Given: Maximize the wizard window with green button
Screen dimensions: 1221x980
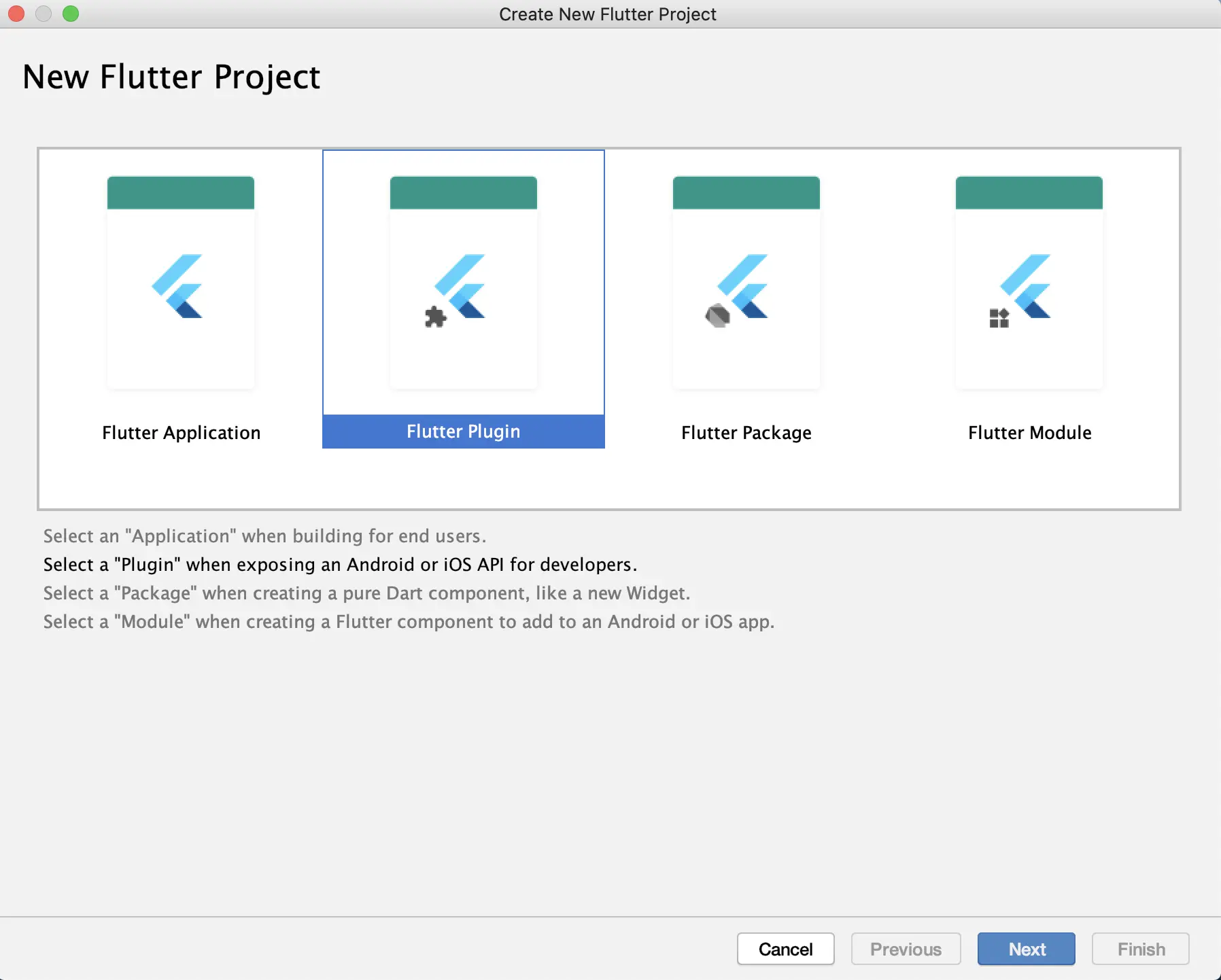Looking at the screenshot, I should point(71,14).
